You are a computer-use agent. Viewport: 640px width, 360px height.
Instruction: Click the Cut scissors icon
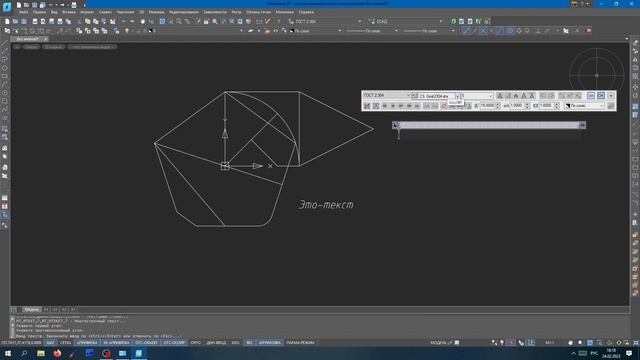click(x=79, y=21)
